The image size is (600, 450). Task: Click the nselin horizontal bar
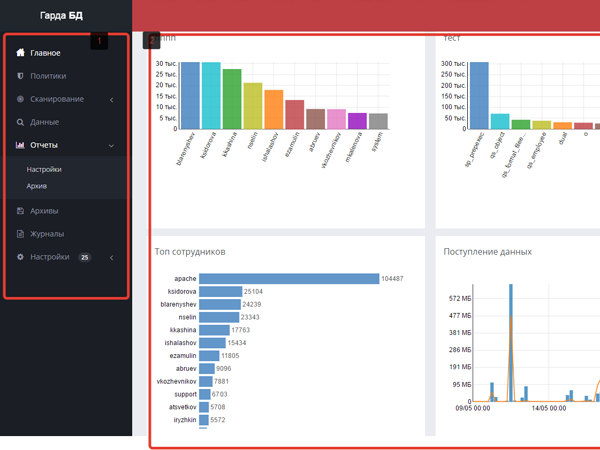(x=219, y=317)
